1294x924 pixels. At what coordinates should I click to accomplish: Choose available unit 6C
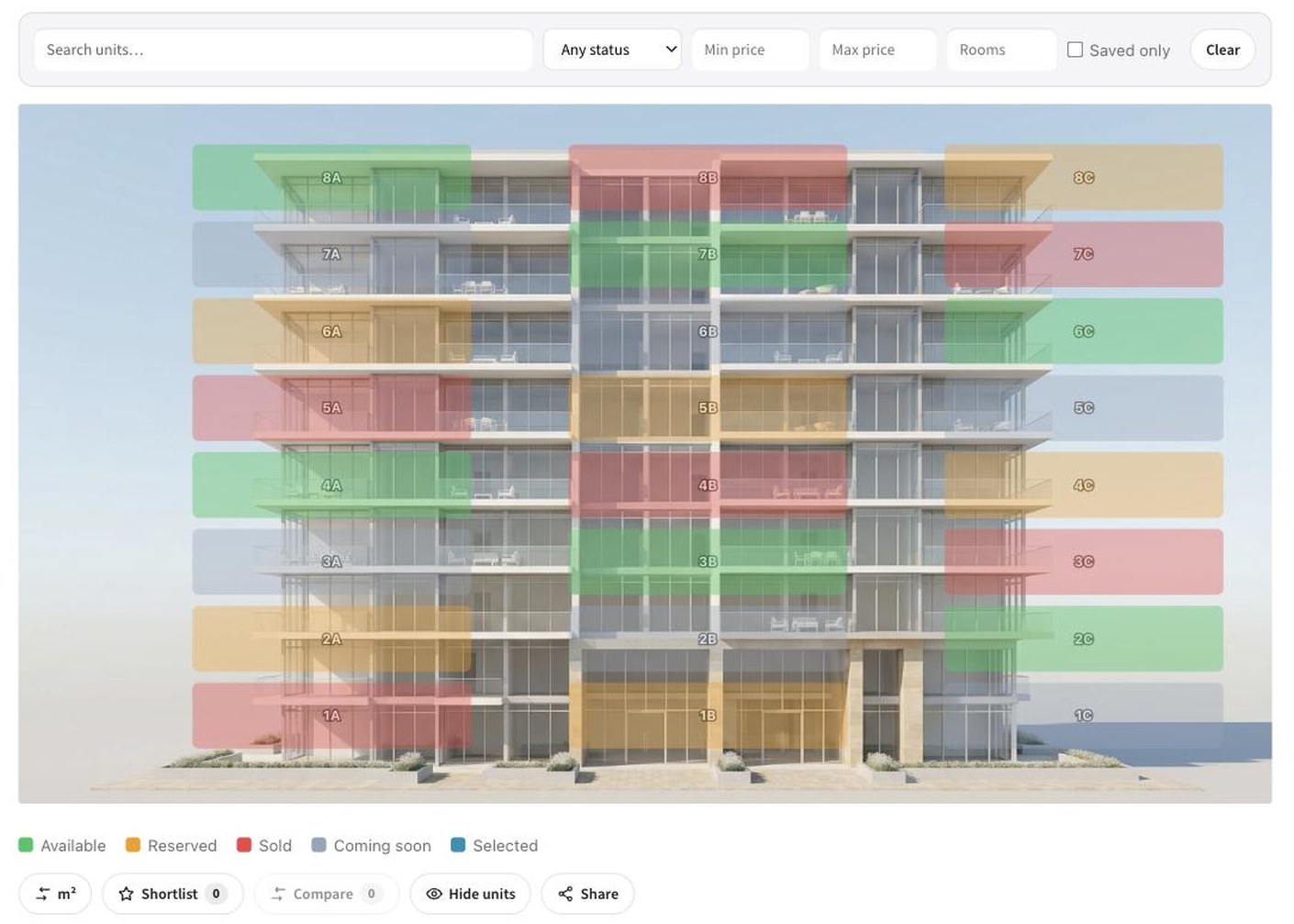click(1084, 331)
